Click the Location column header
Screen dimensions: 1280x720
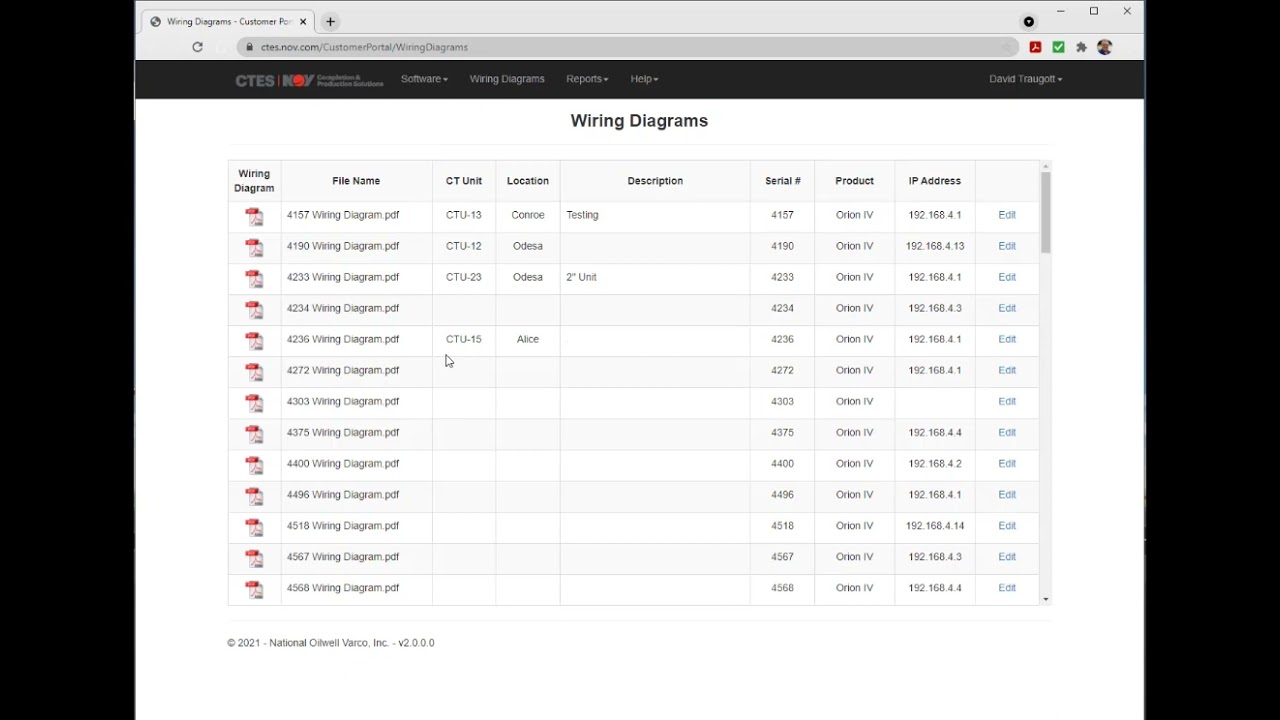[528, 181]
